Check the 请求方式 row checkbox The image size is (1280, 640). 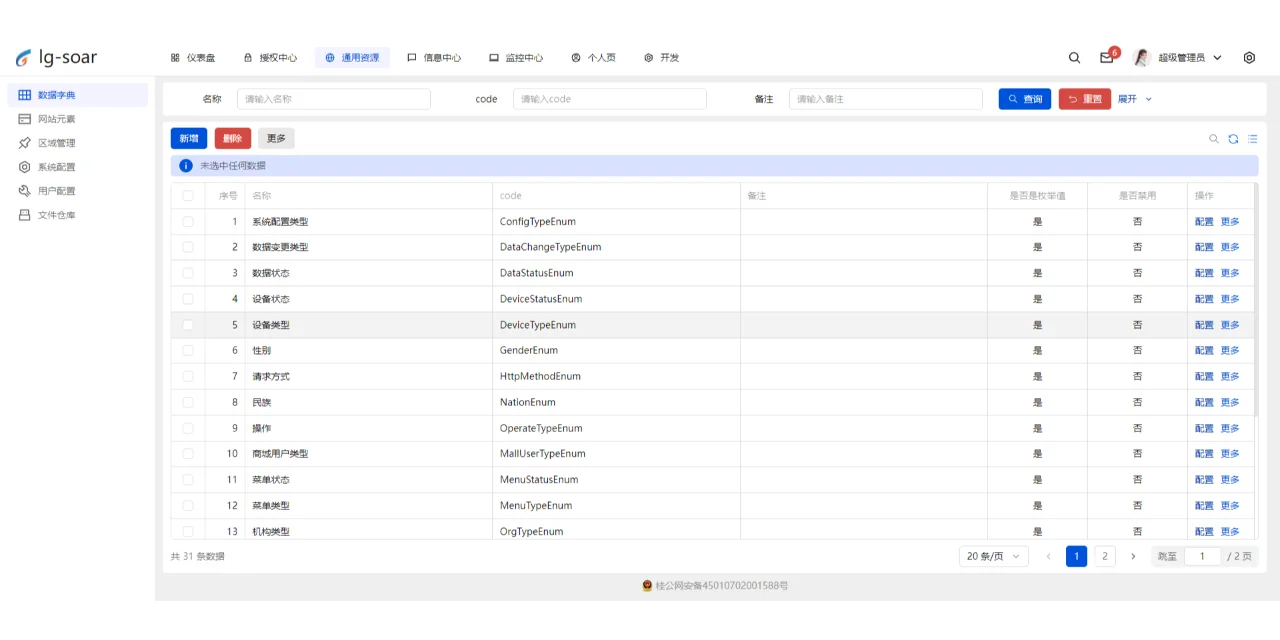(x=188, y=377)
